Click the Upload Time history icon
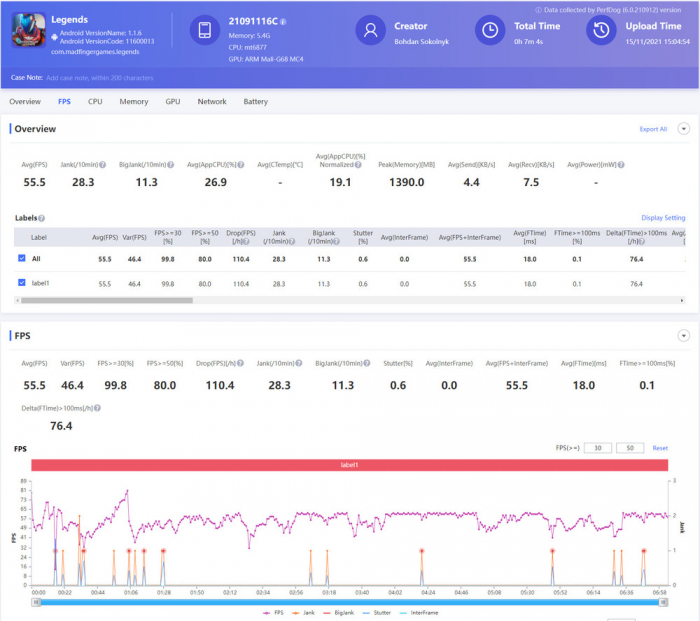 click(599, 31)
